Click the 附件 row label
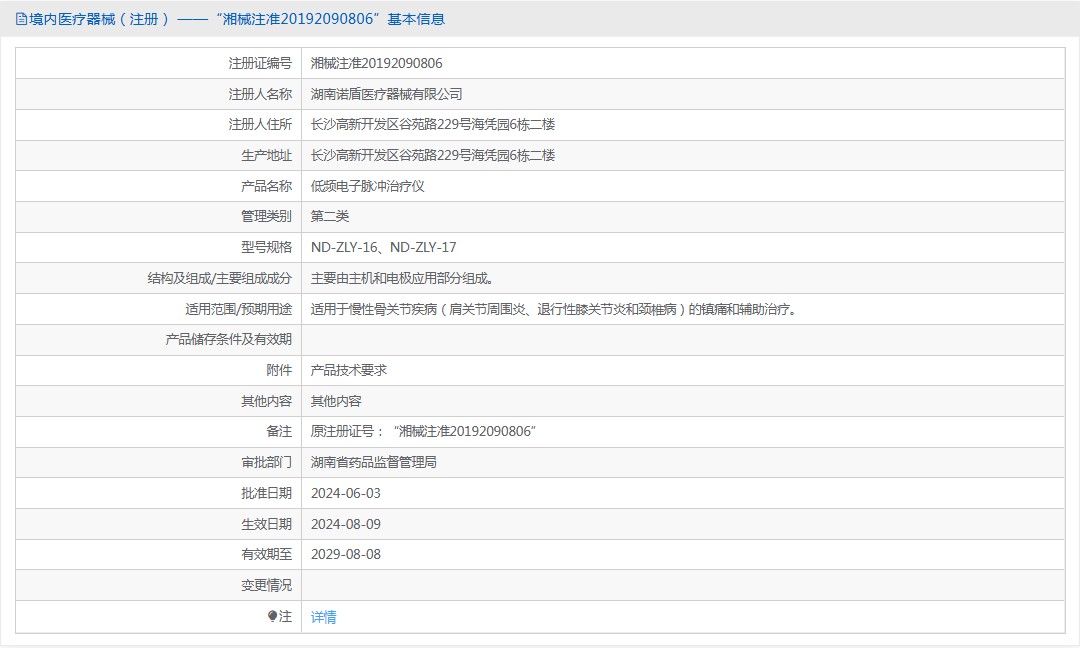The height and width of the screenshot is (648, 1080). click(279, 370)
